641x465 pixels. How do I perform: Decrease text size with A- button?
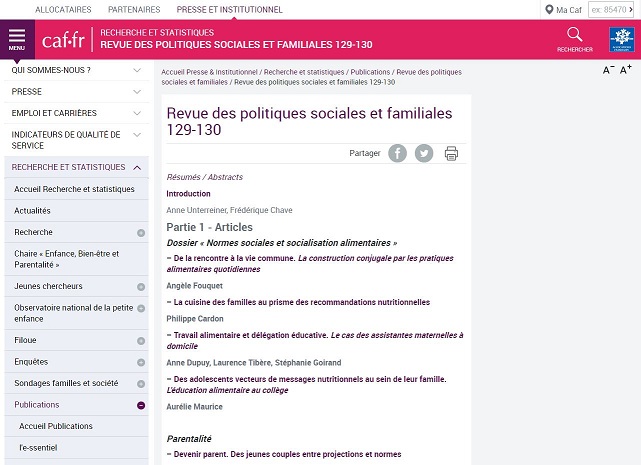point(608,70)
